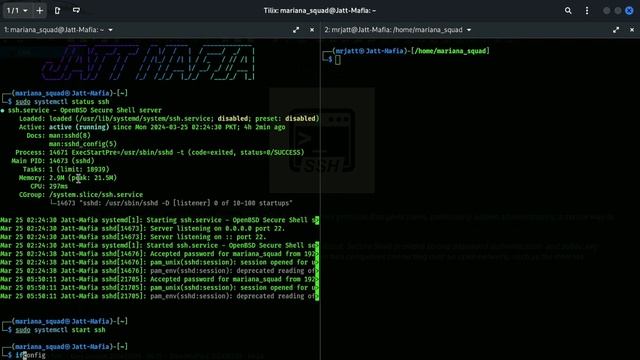Expand terminal 1 title dropdown arrow

click(111, 30)
